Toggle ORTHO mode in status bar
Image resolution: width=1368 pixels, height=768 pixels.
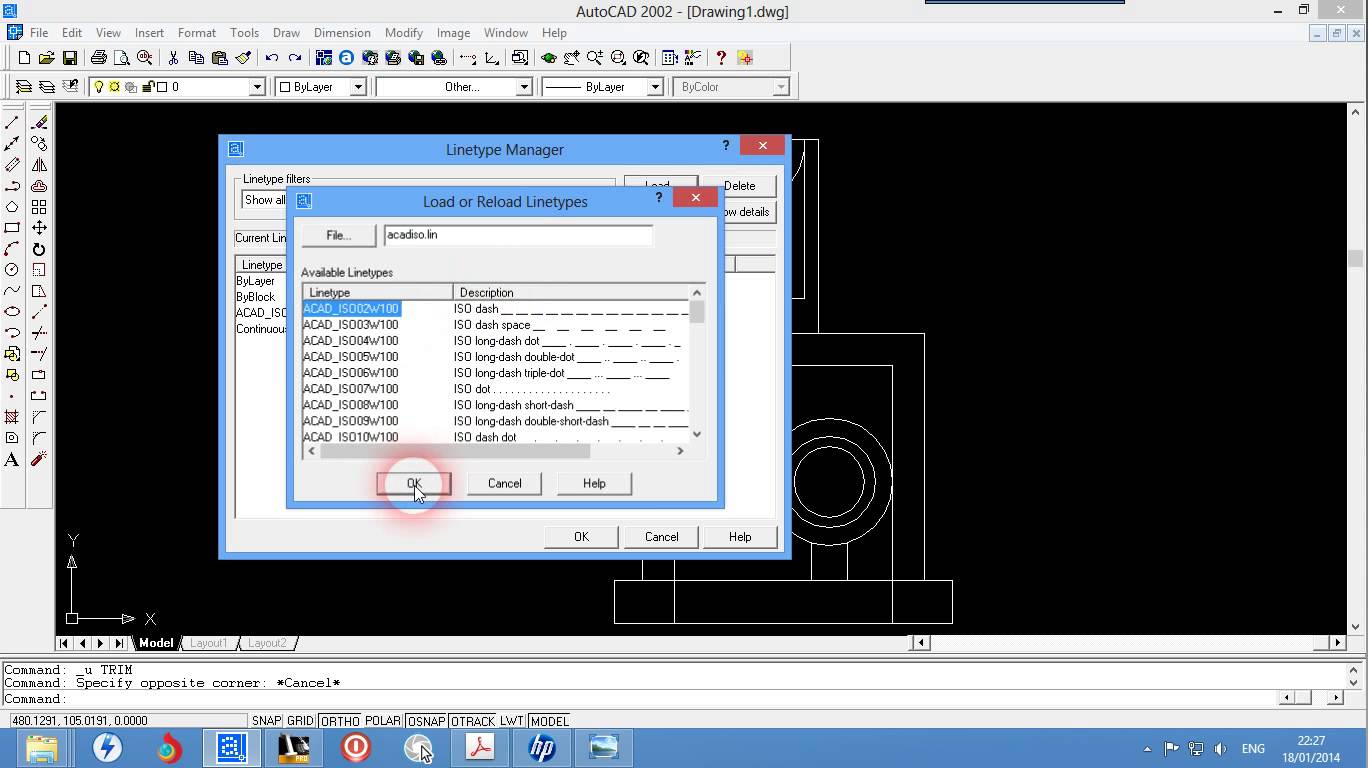[341, 721]
